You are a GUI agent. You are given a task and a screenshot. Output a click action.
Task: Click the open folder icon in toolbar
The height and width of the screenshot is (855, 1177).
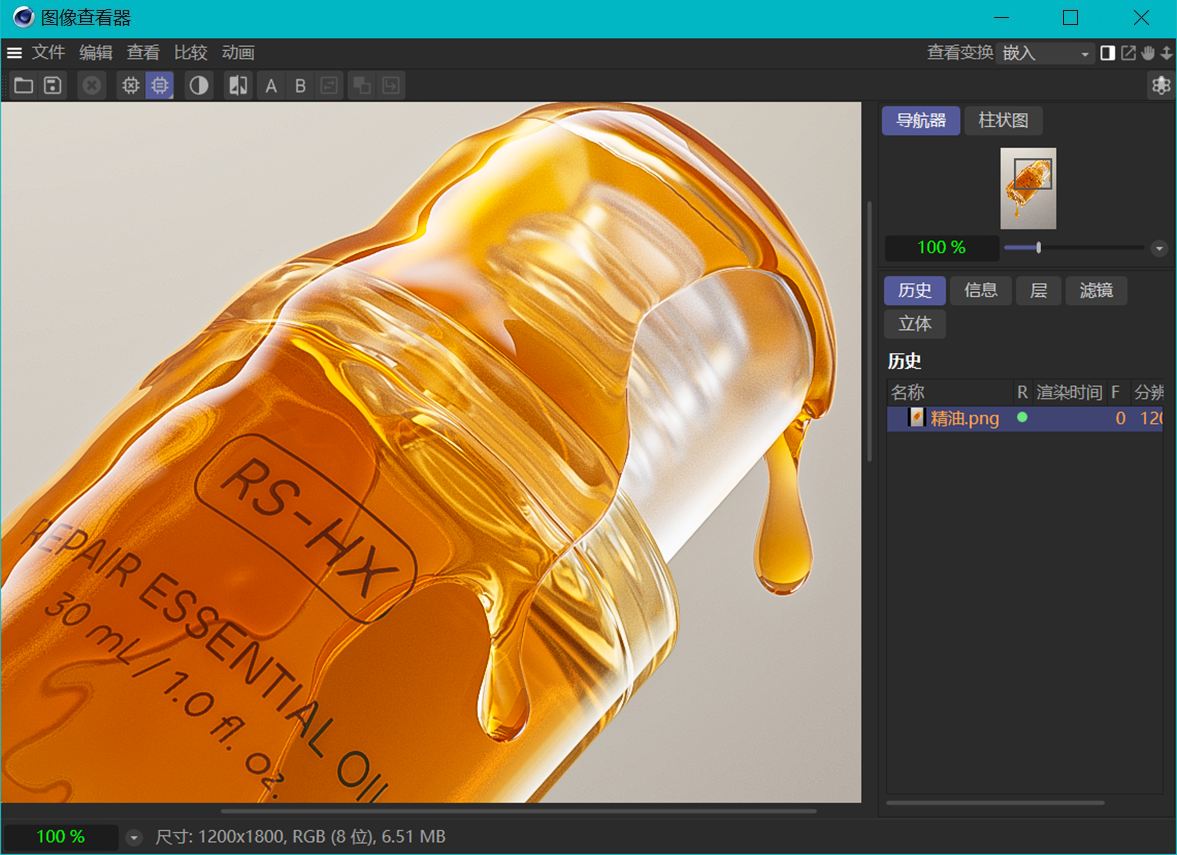coord(23,86)
